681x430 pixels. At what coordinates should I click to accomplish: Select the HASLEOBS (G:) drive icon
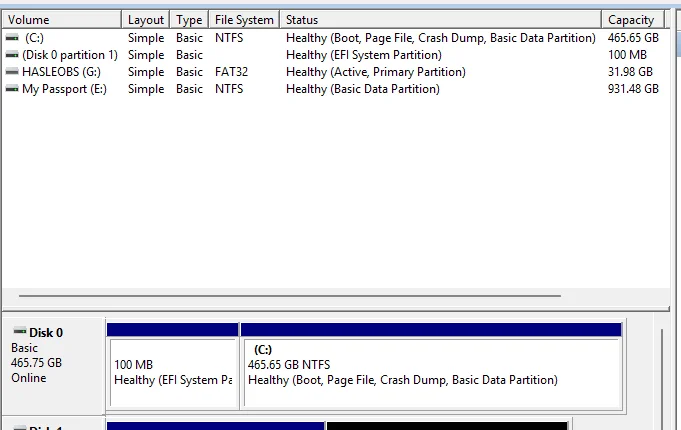(x=12, y=72)
